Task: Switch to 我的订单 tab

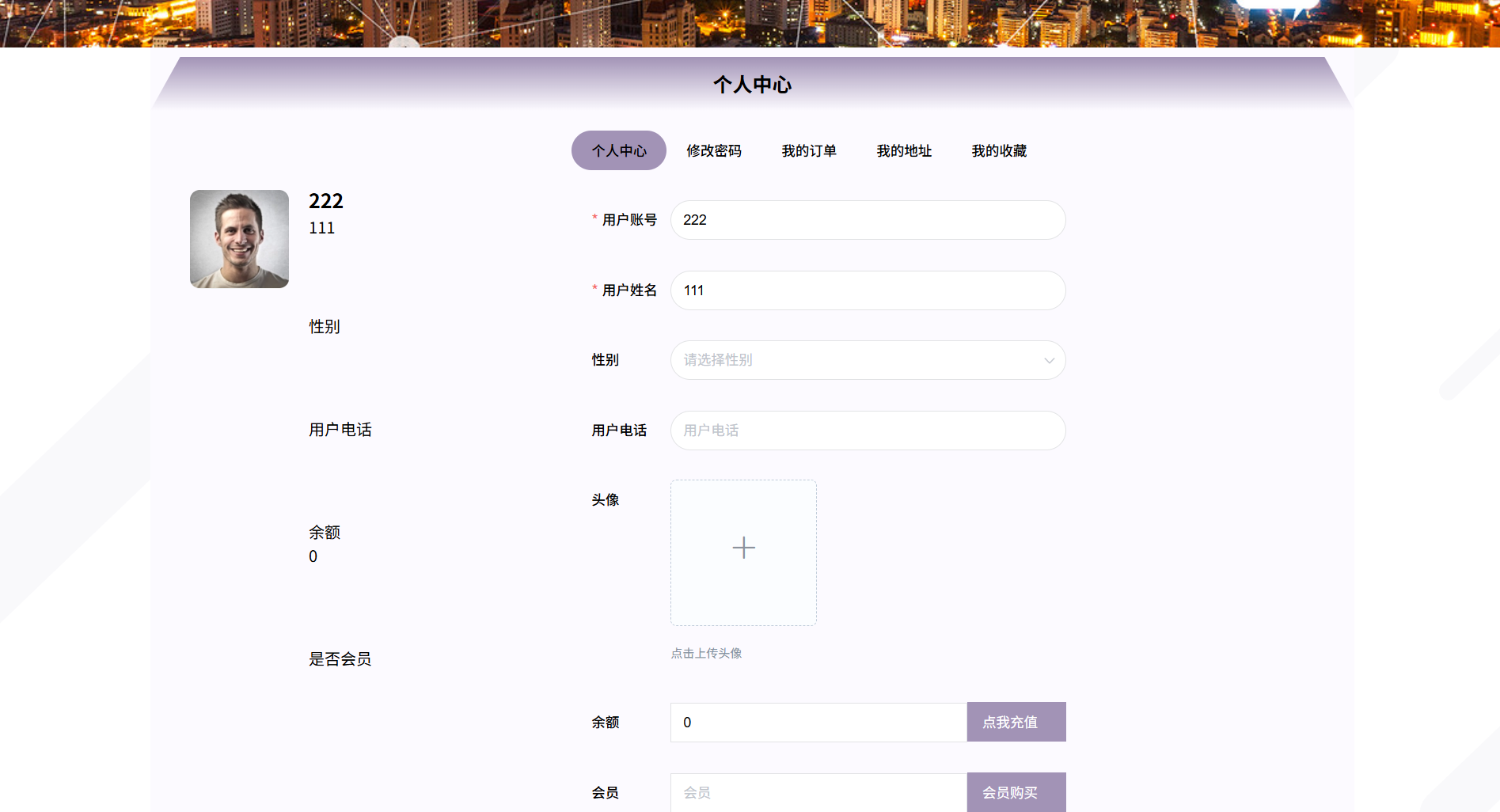Action: click(x=809, y=150)
